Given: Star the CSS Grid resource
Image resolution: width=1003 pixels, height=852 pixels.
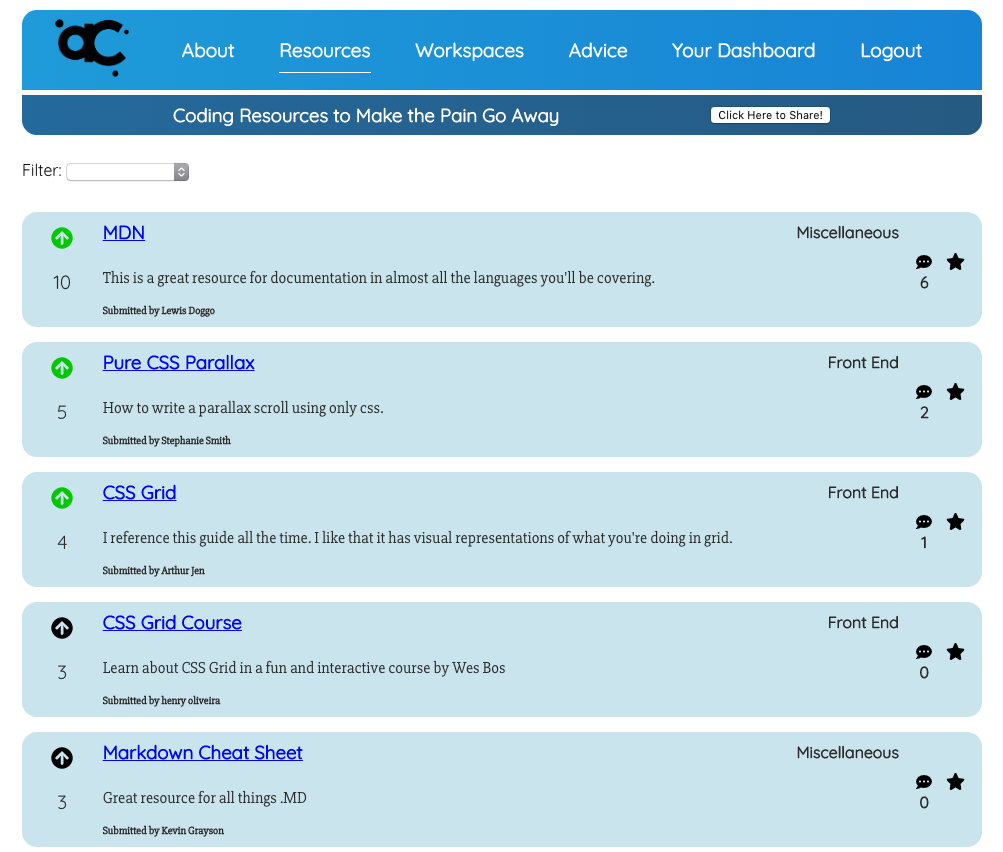Looking at the screenshot, I should tap(955, 522).
